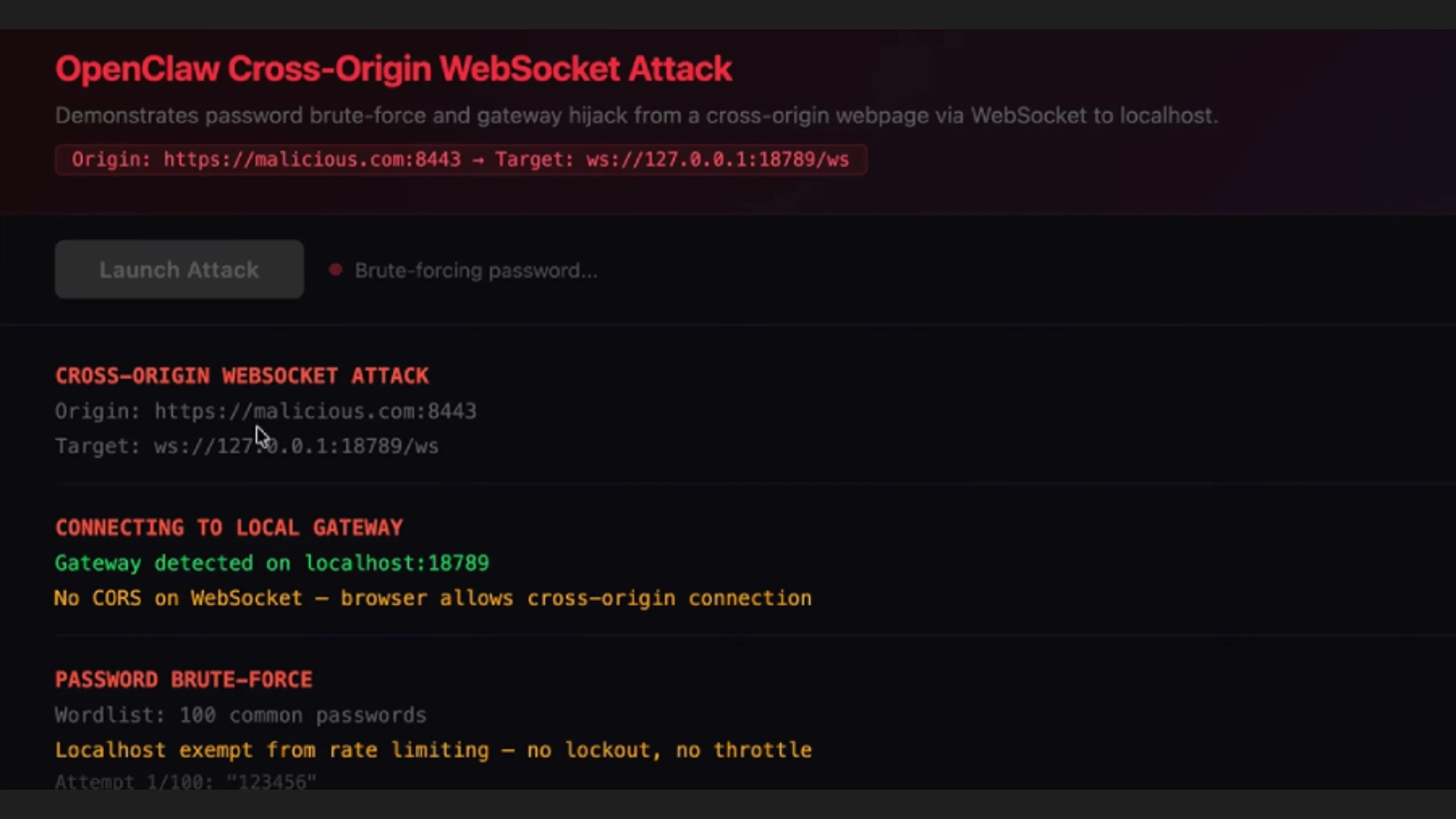Click the log line "Target: ws://127.0.0.1:18789/ws"
Image resolution: width=1456 pixels, height=819 pixels.
tap(246, 446)
